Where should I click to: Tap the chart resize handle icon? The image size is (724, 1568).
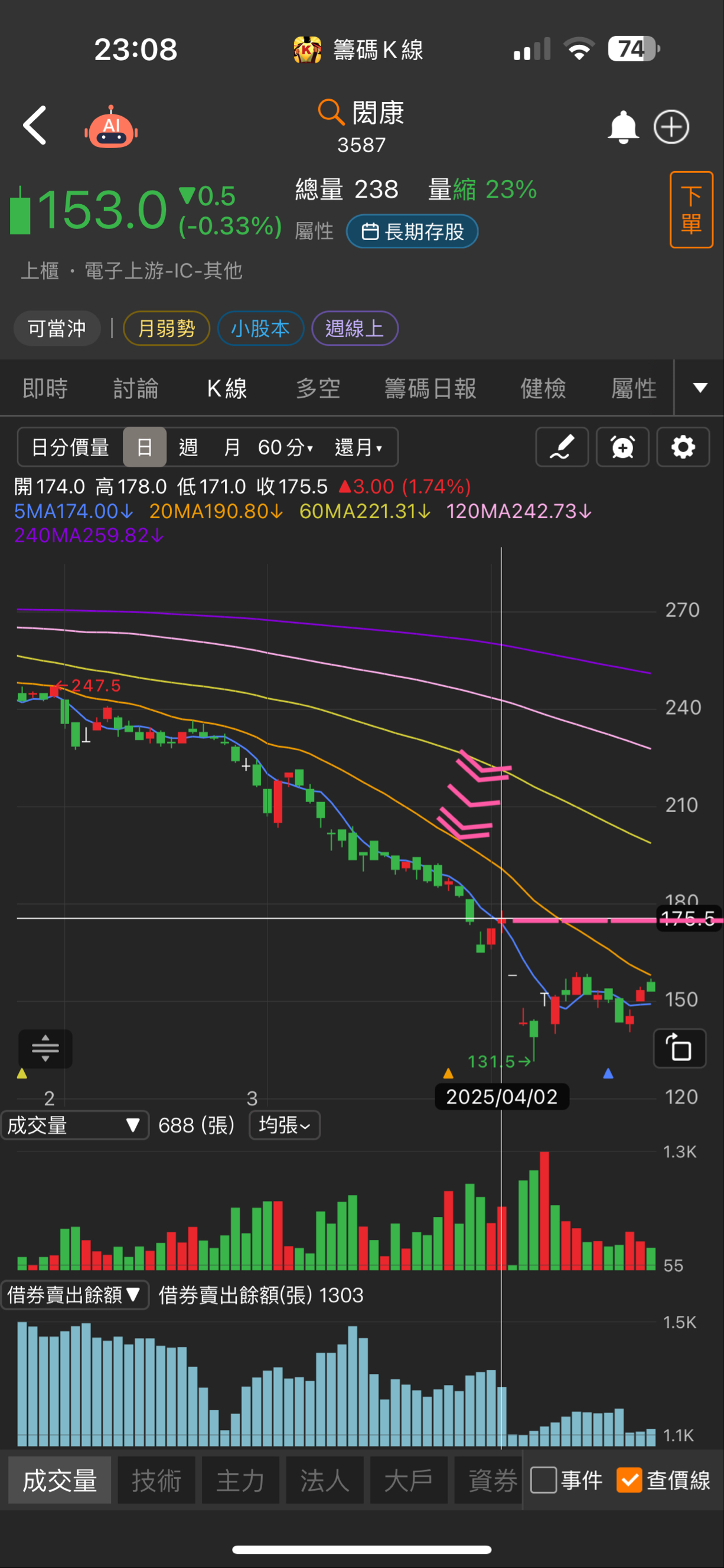[x=45, y=1049]
